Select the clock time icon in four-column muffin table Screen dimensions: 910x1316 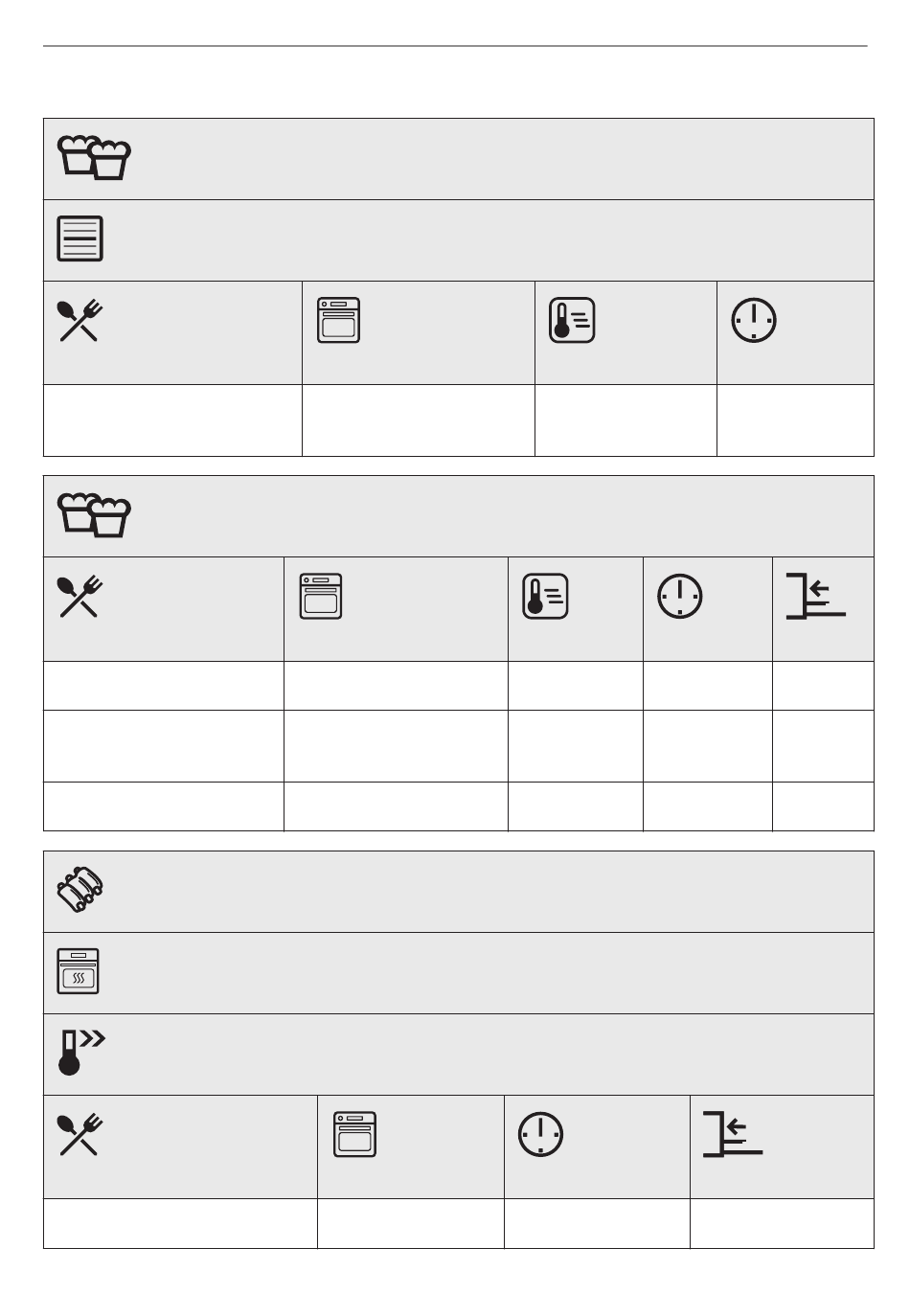[755, 321]
